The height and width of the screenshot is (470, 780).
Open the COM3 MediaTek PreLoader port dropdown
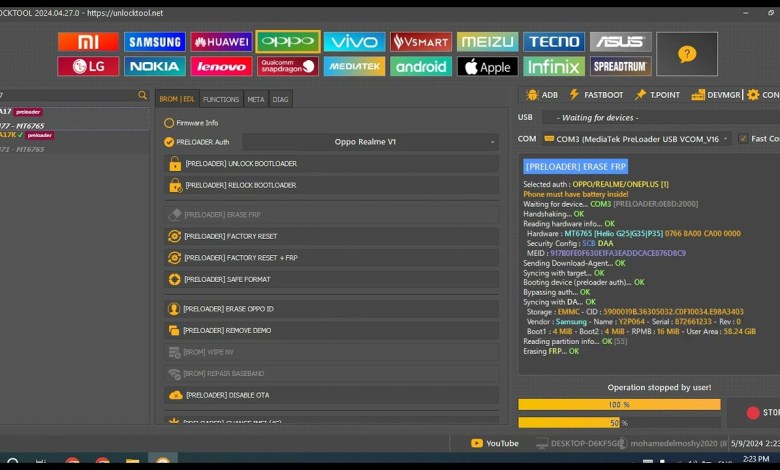636,139
